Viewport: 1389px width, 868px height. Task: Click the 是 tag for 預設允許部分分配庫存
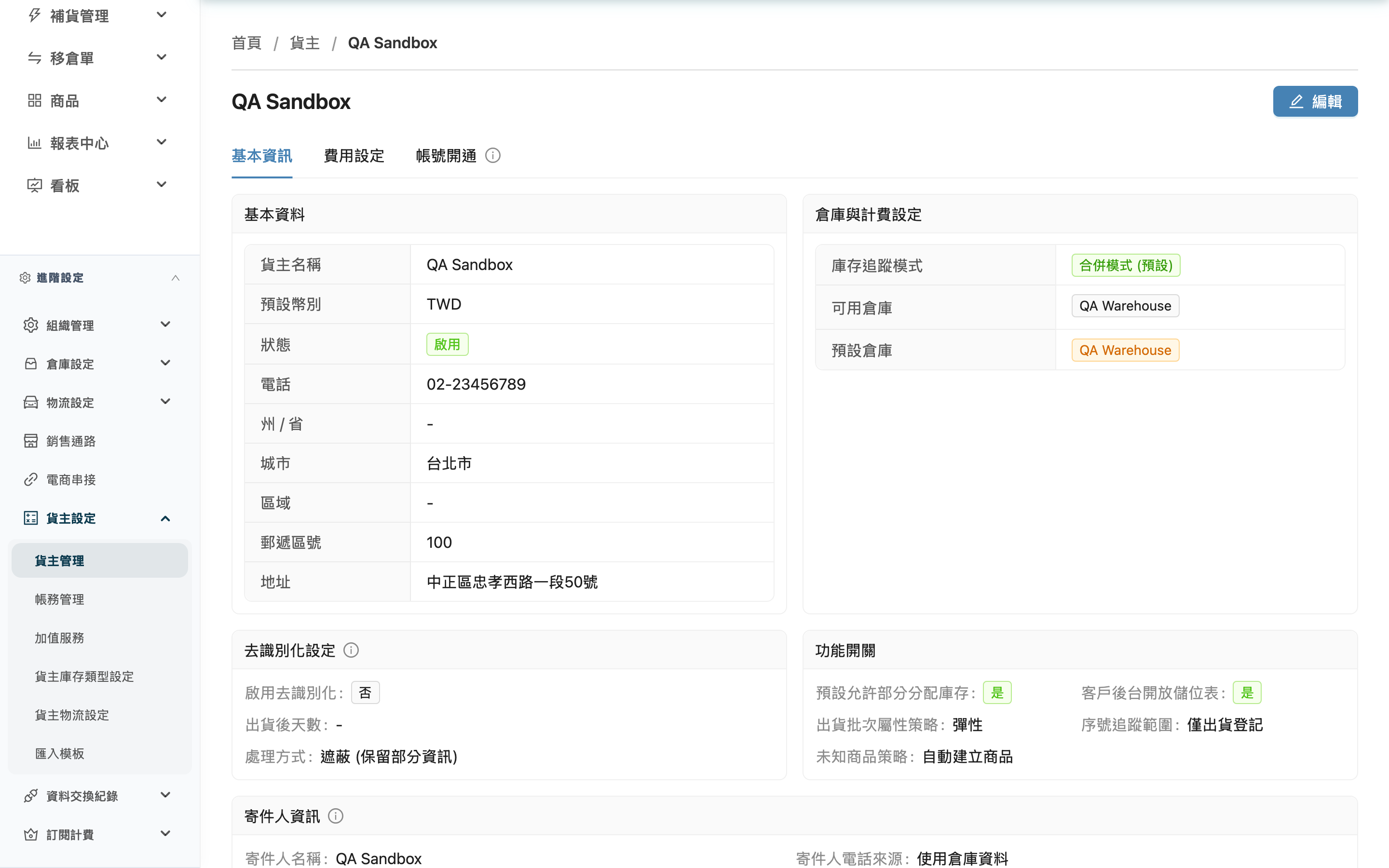997,692
